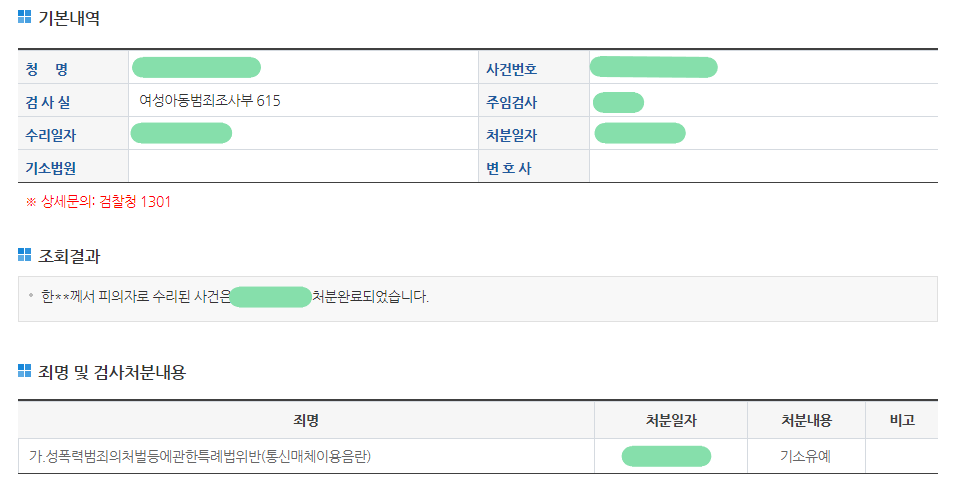Screen dimensions: 970x486
Task: Click the grid icon beside 조회결과
Action: tap(25, 256)
